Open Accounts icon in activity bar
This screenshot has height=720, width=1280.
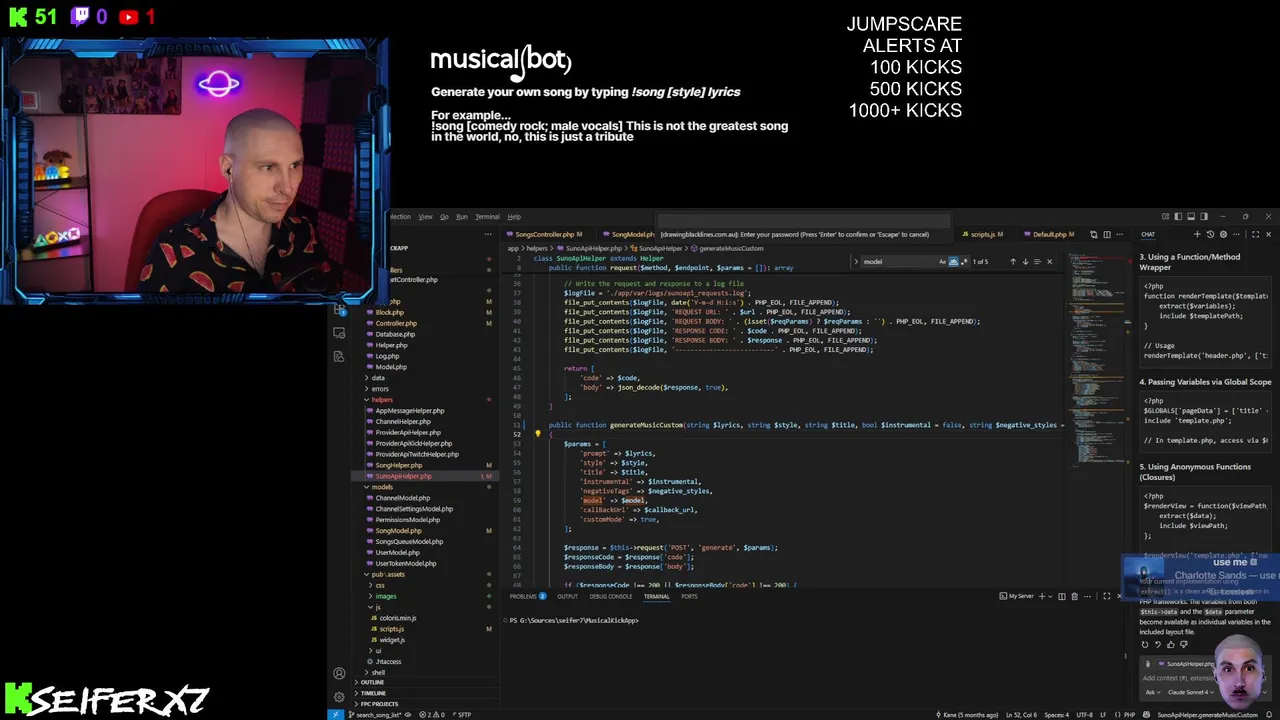click(x=339, y=673)
